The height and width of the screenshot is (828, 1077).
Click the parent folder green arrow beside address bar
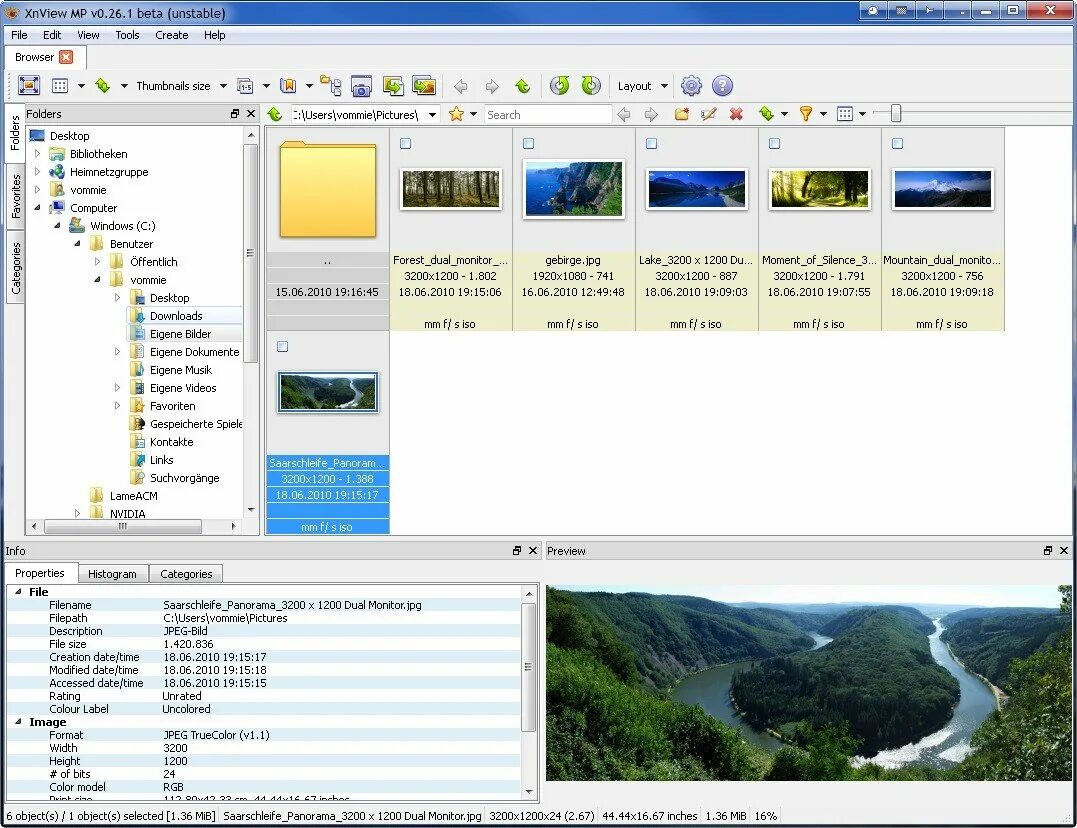[x=275, y=114]
